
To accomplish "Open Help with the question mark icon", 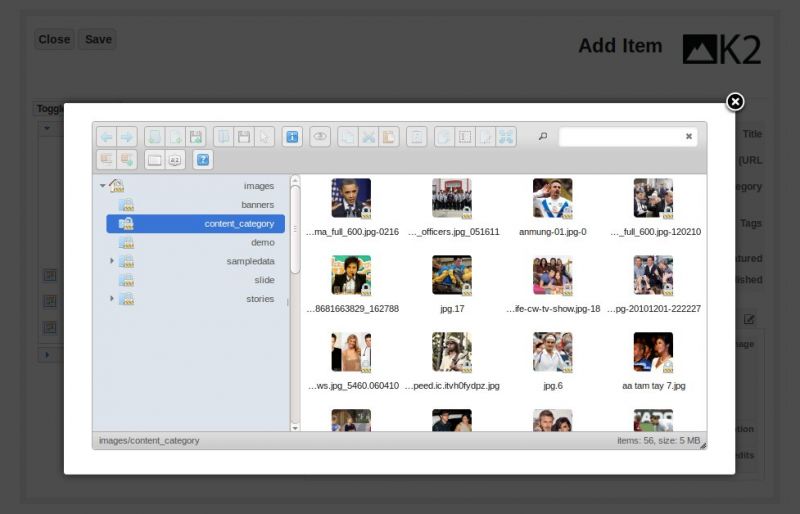I will click(203, 160).
